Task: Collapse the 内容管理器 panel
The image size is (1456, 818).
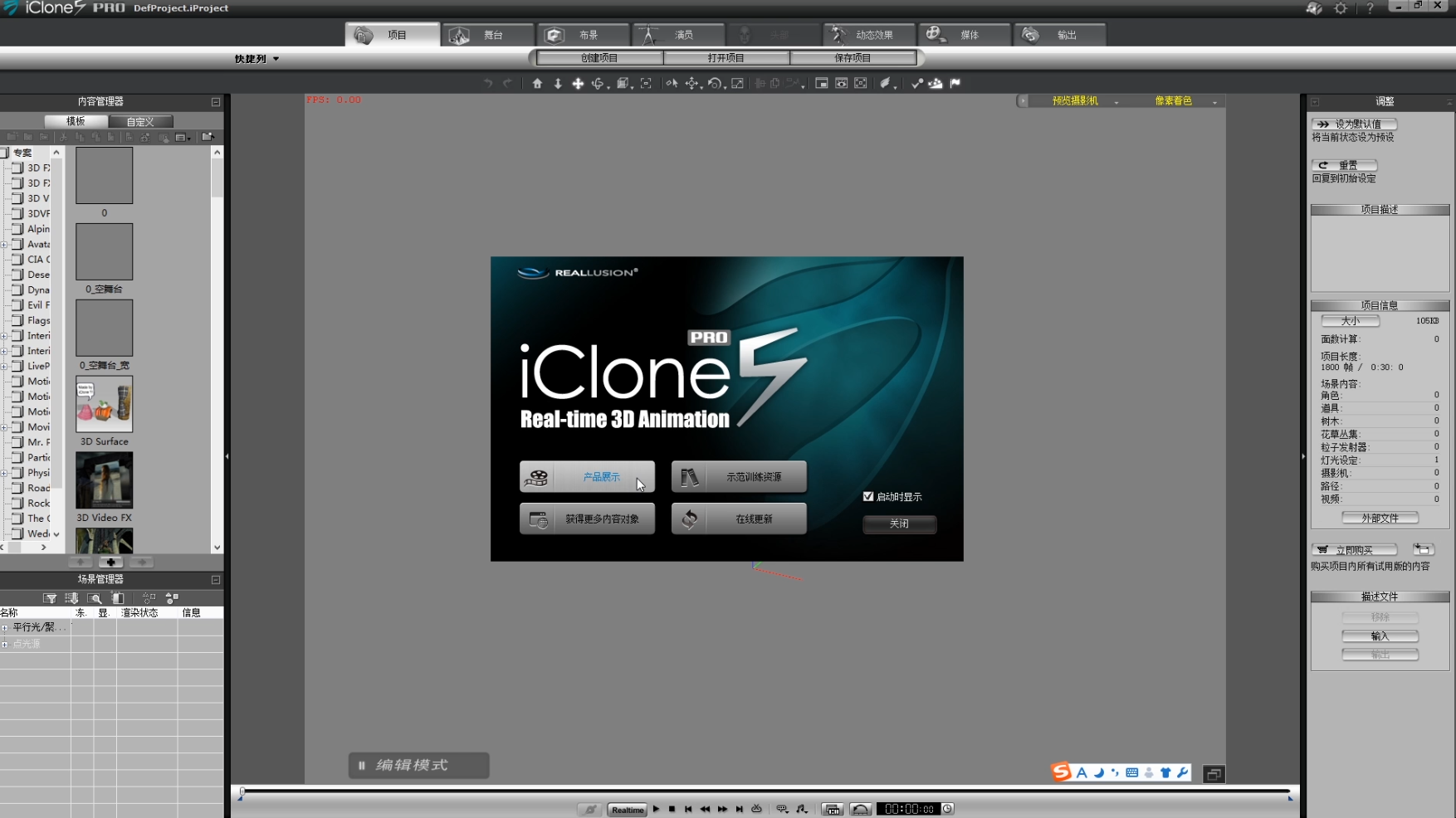Action: click(216, 102)
